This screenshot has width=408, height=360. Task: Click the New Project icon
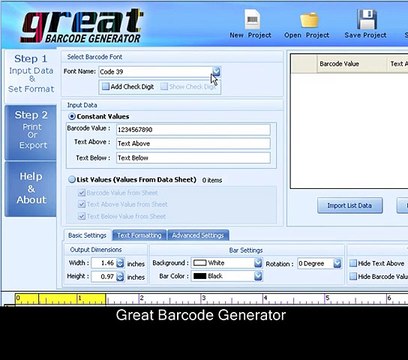pos(252,20)
